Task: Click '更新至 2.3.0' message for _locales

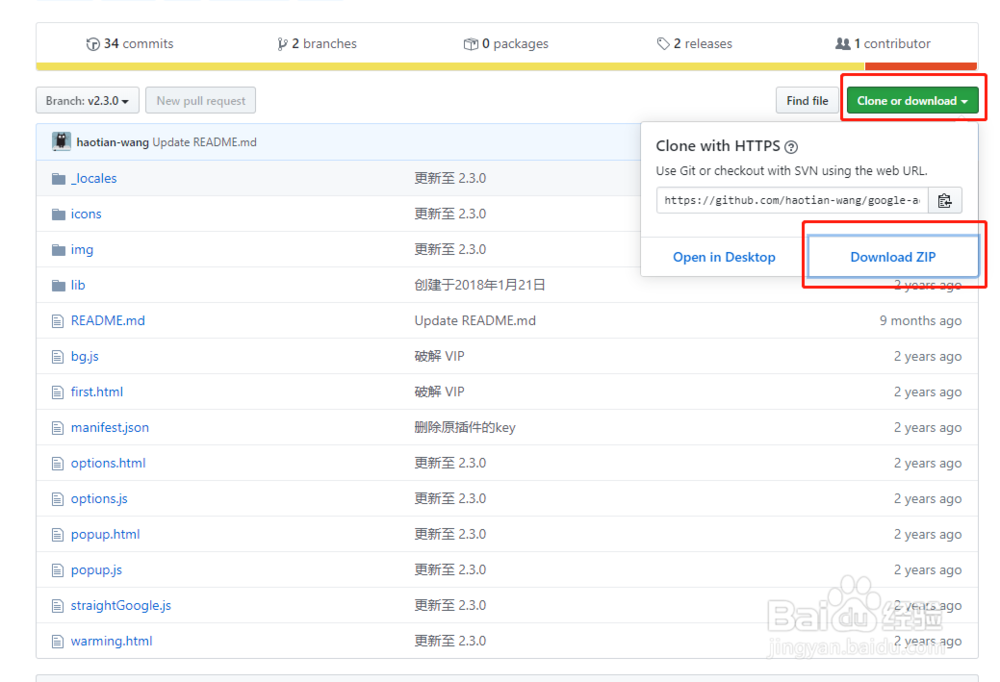Action: (450, 179)
